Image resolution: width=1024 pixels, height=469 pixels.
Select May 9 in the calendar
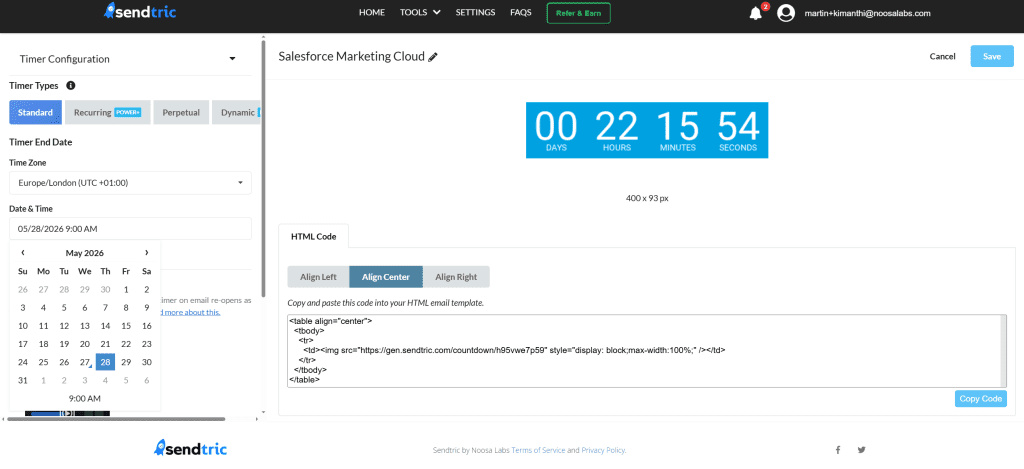coord(146,307)
